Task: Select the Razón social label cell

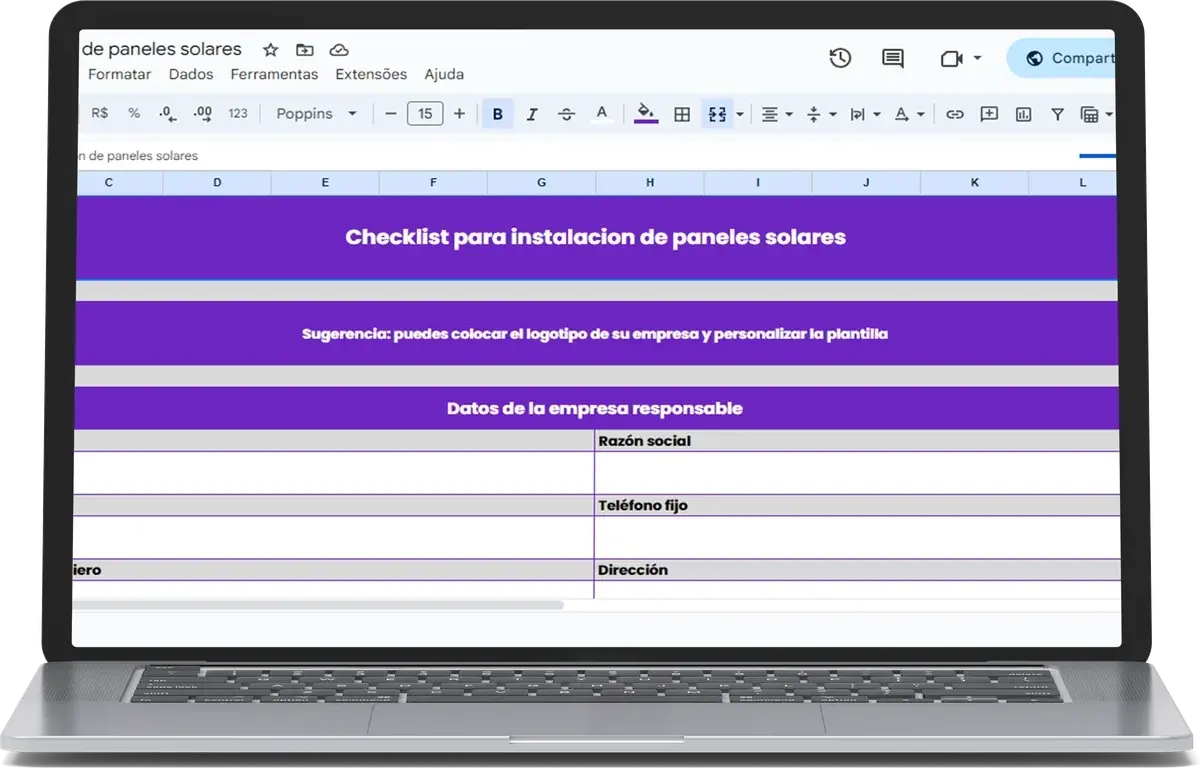Action: 857,441
